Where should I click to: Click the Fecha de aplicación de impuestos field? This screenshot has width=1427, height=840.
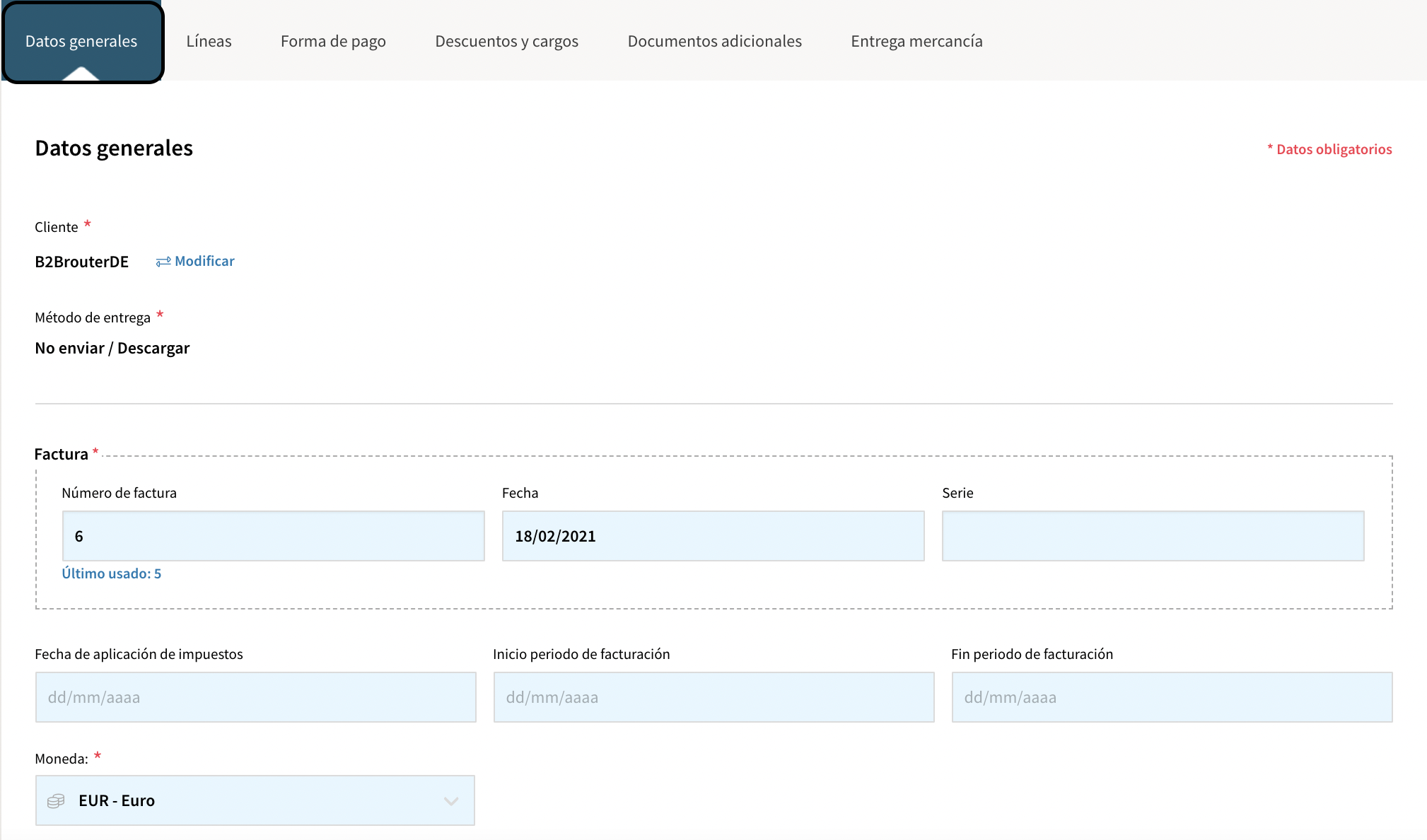coord(255,697)
